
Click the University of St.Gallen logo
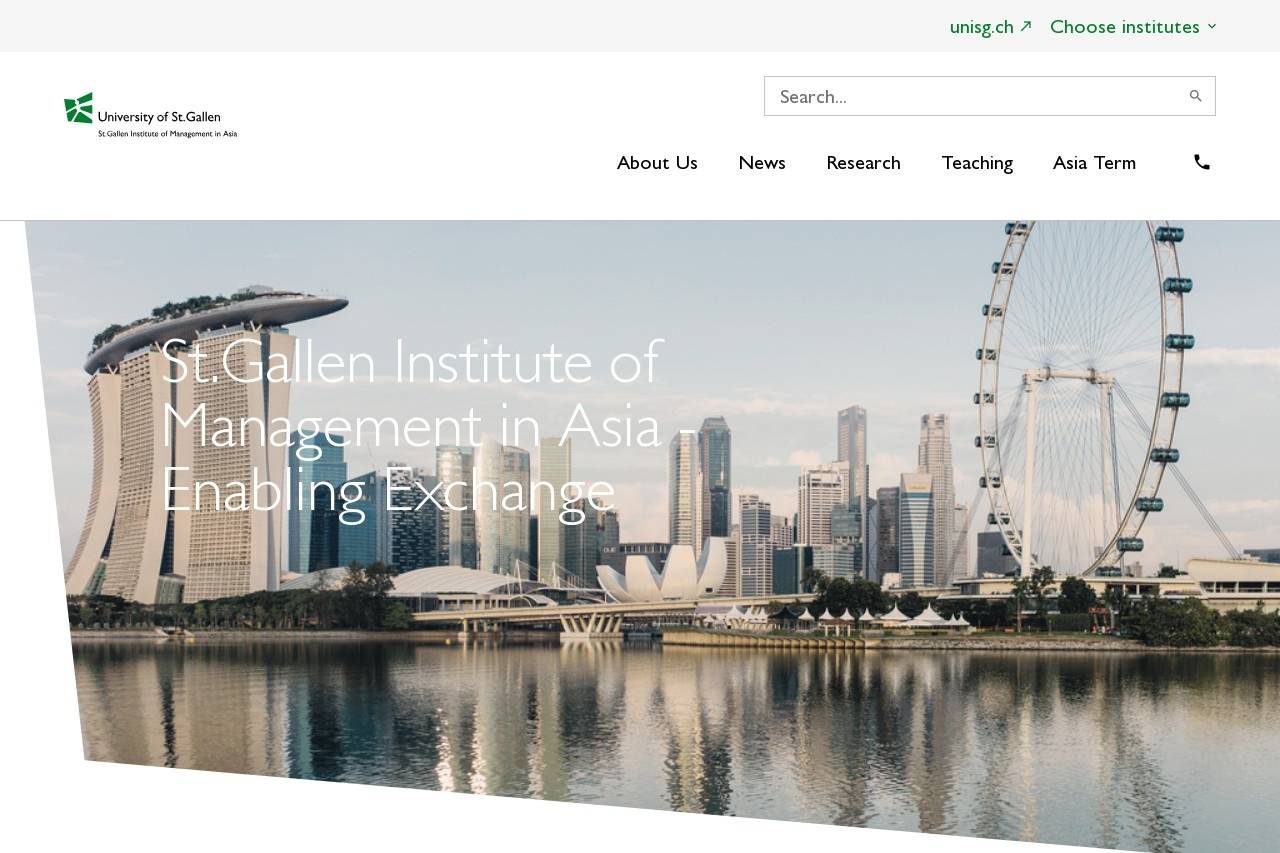(x=151, y=115)
